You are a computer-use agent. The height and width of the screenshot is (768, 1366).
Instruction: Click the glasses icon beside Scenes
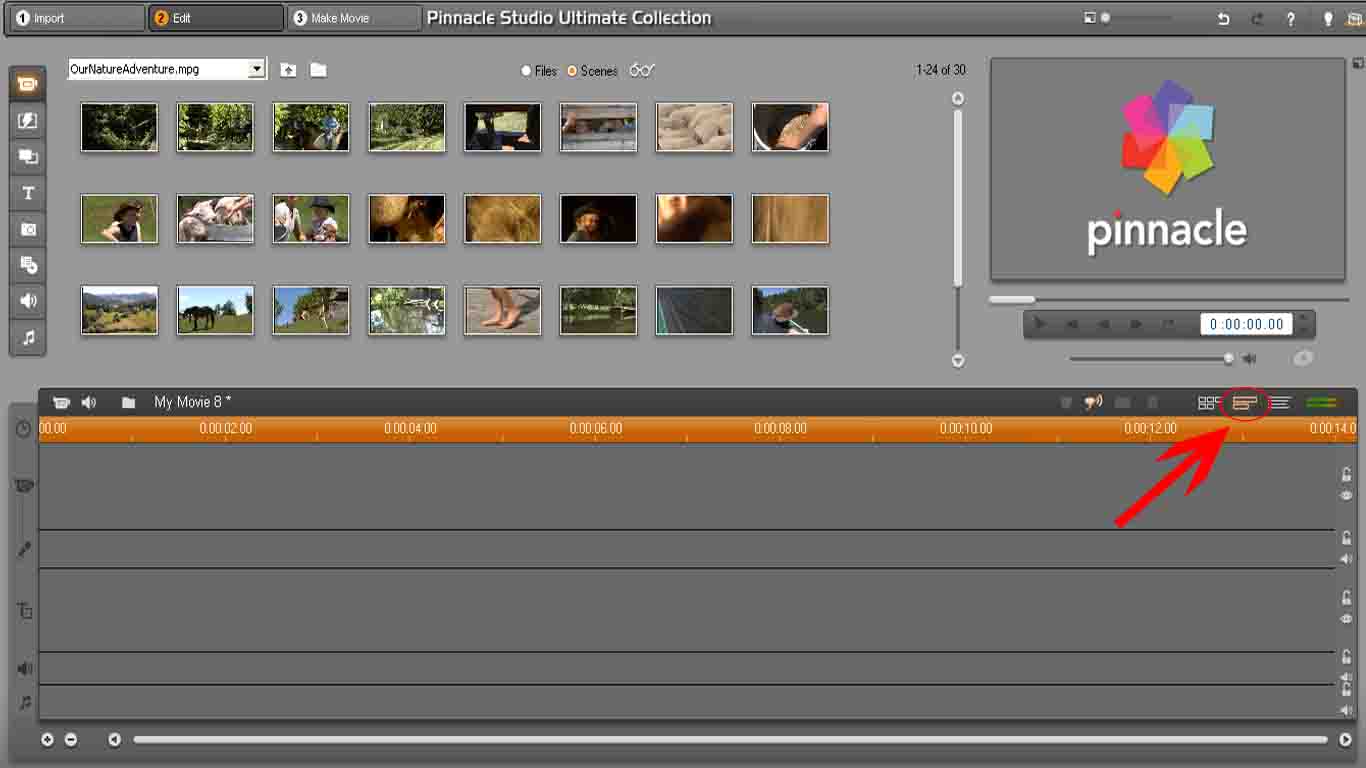pos(642,70)
